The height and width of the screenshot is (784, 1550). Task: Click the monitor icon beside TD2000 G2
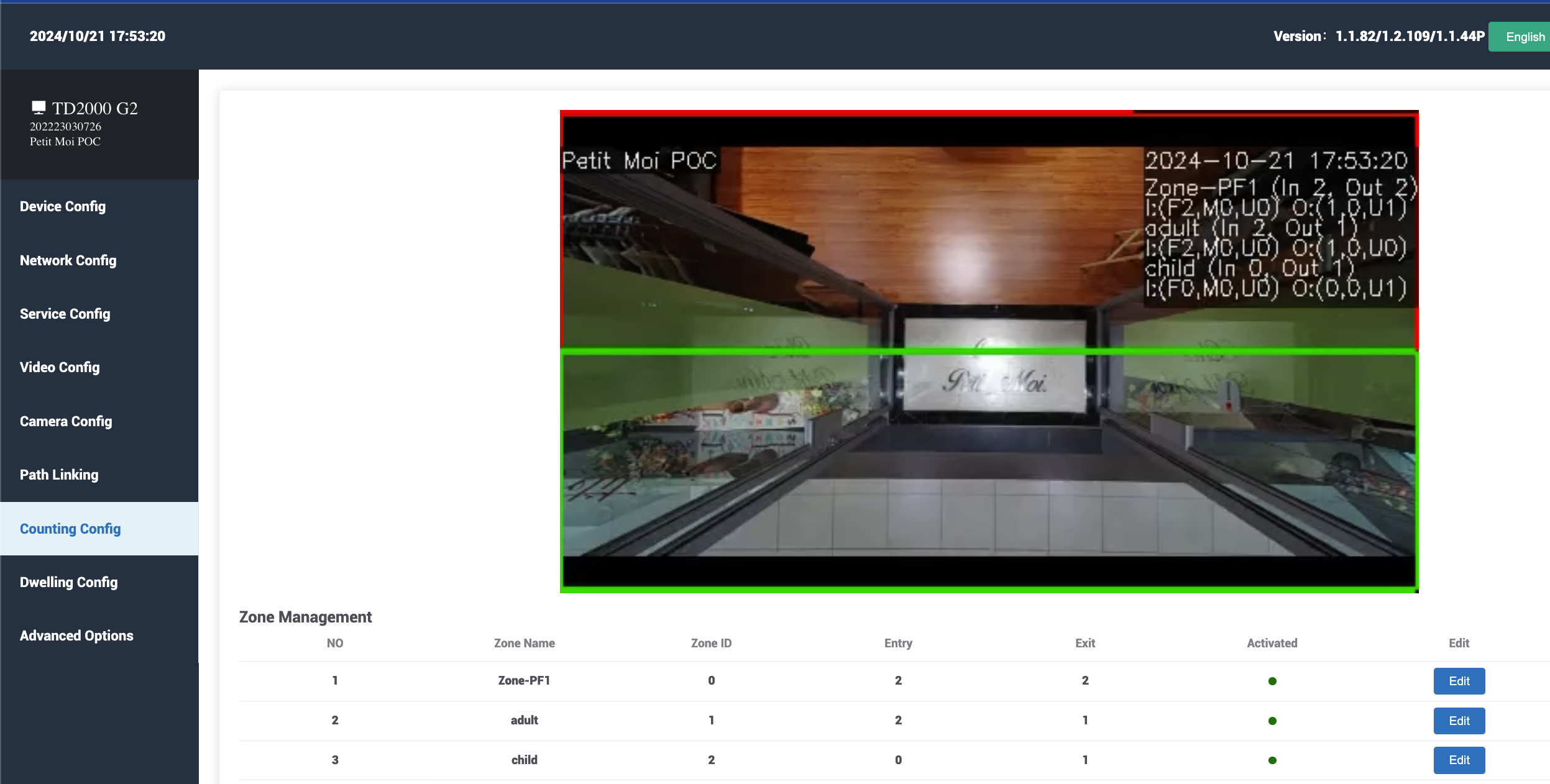tap(39, 107)
